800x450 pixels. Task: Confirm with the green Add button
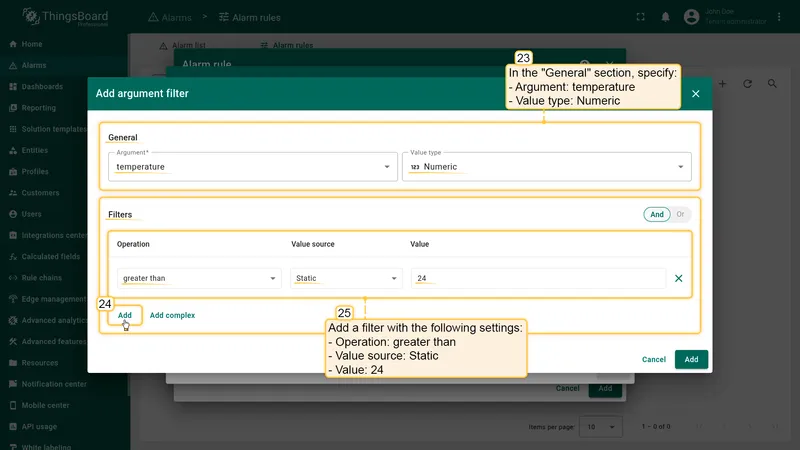click(x=691, y=359)
